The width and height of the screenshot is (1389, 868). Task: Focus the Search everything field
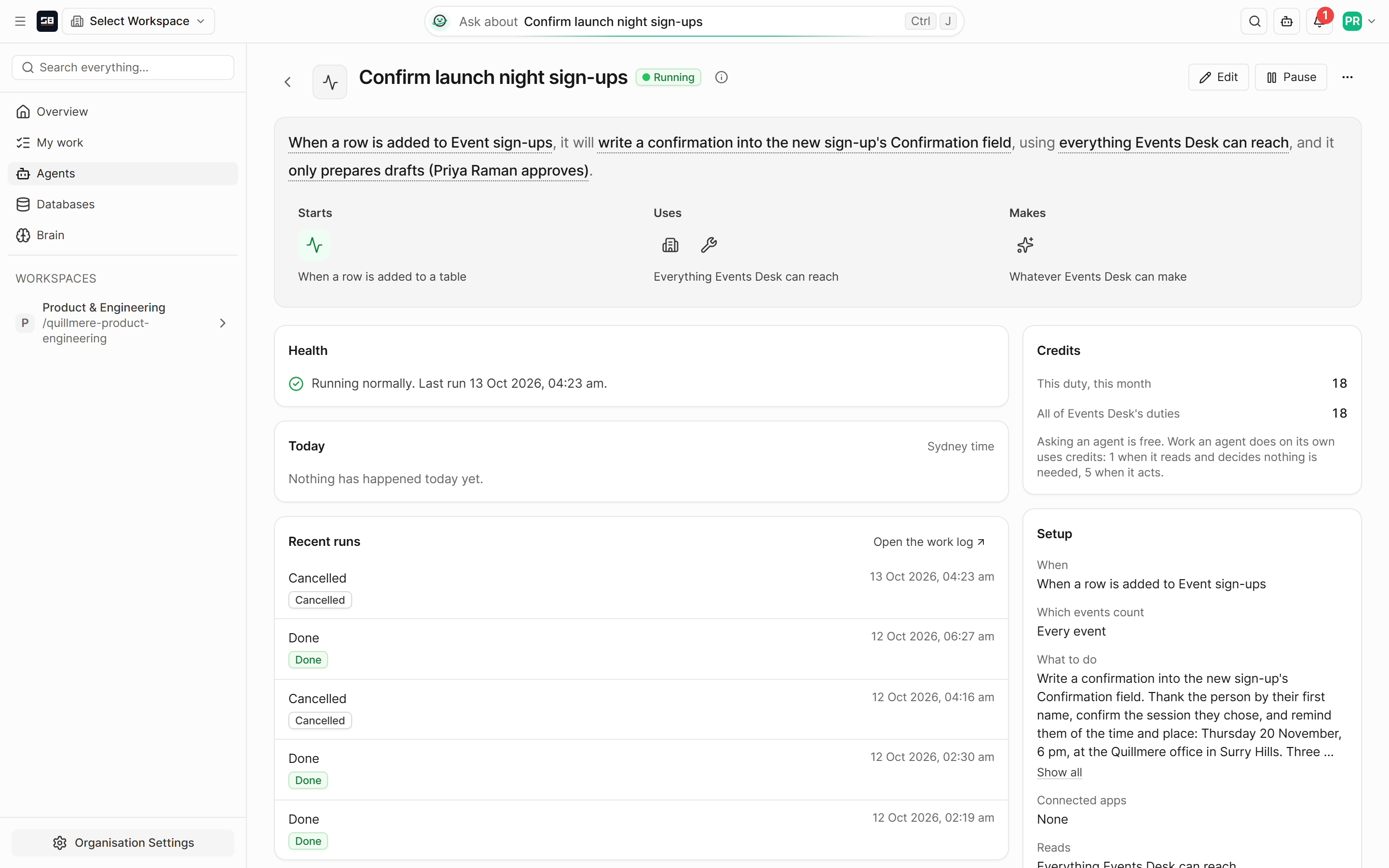123,67
